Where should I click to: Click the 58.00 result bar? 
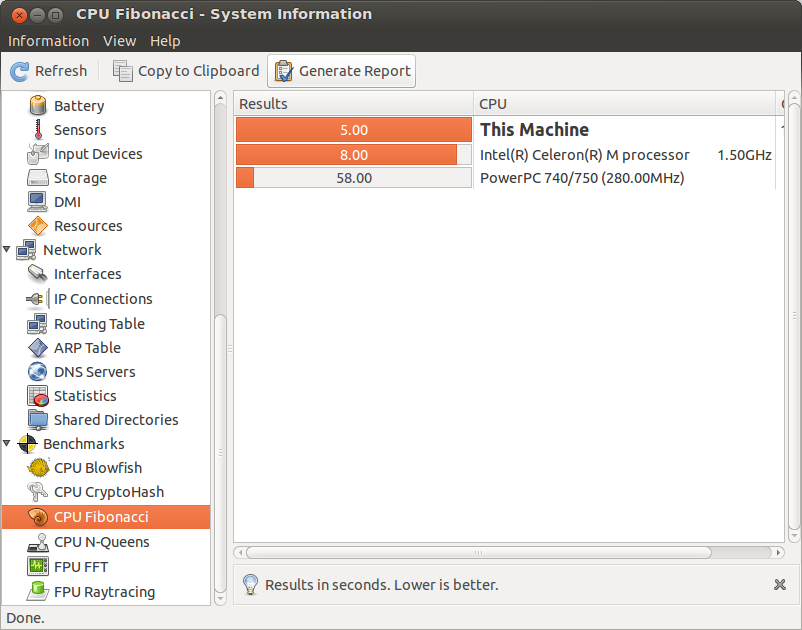(354, 178)
